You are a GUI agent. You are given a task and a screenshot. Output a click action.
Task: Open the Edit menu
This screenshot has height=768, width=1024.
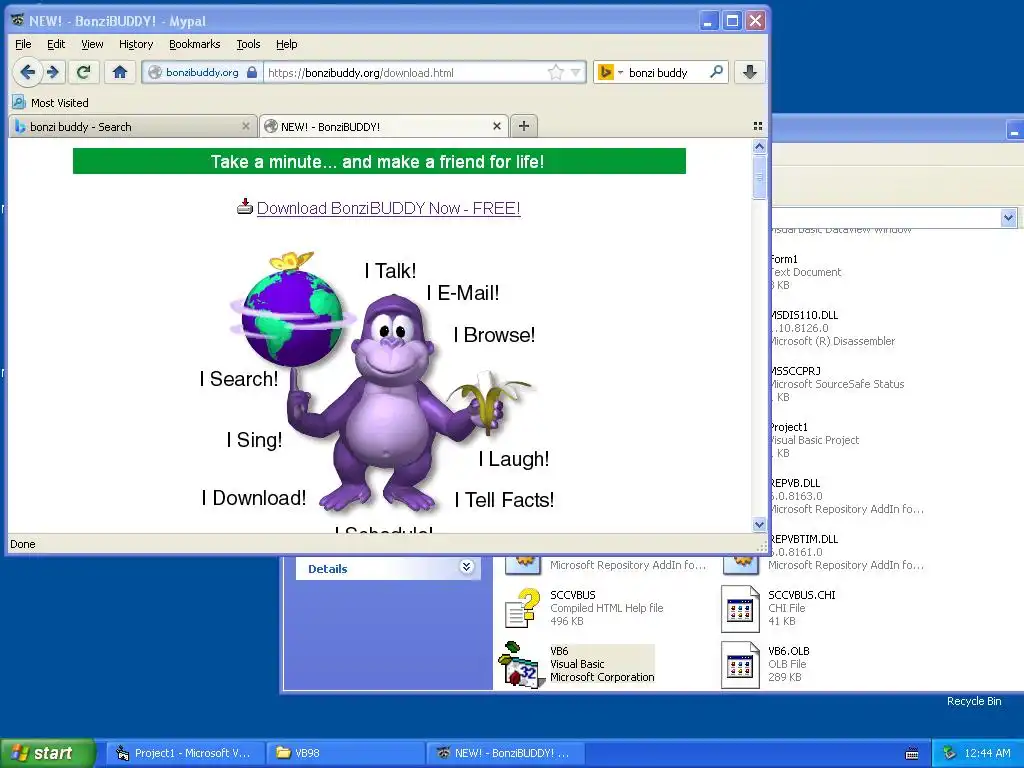tap(56, 44)
